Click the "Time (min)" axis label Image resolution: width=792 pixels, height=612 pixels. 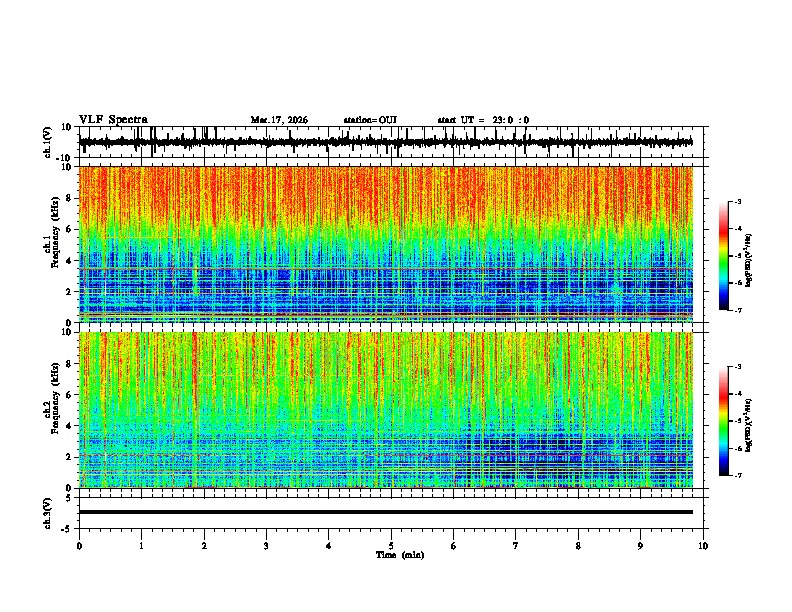(x=400, y=555)
